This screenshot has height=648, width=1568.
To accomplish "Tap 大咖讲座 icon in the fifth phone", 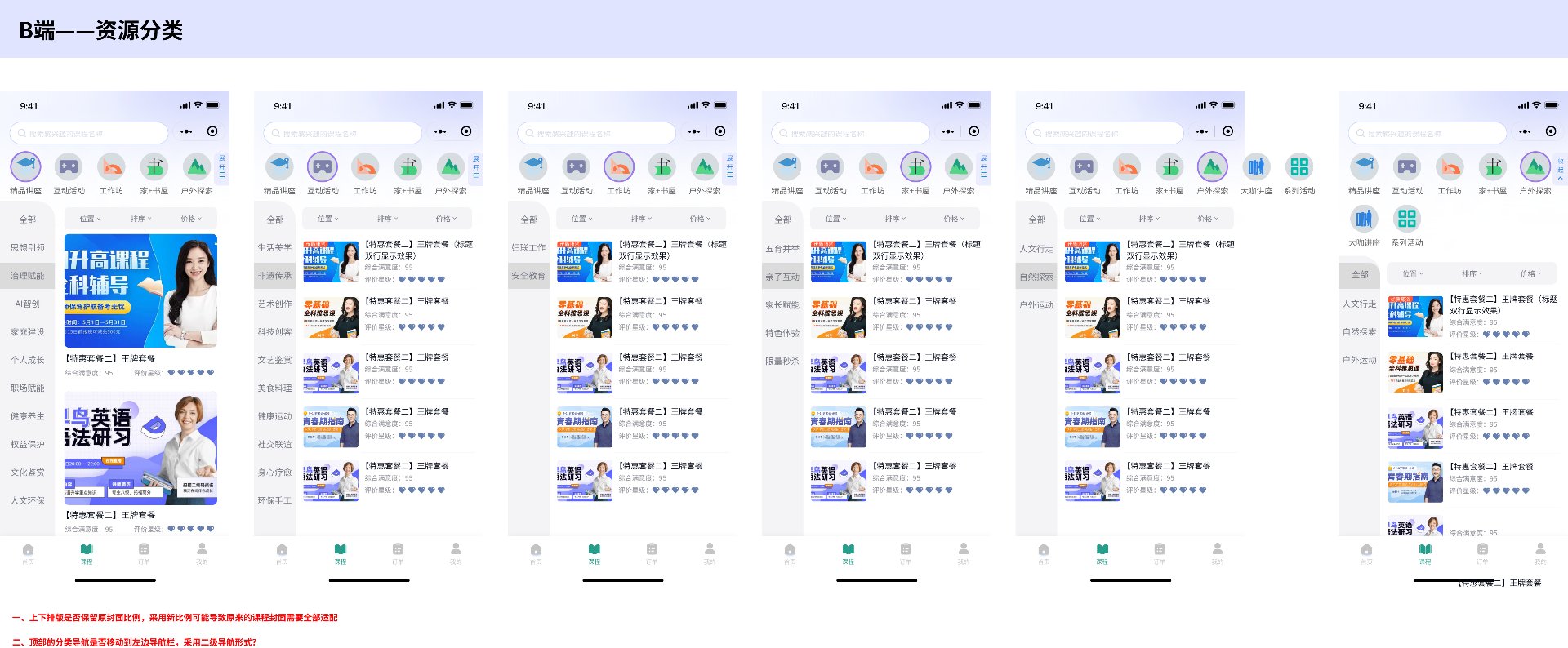I will pyautogui.click(x=1256, y=167).
